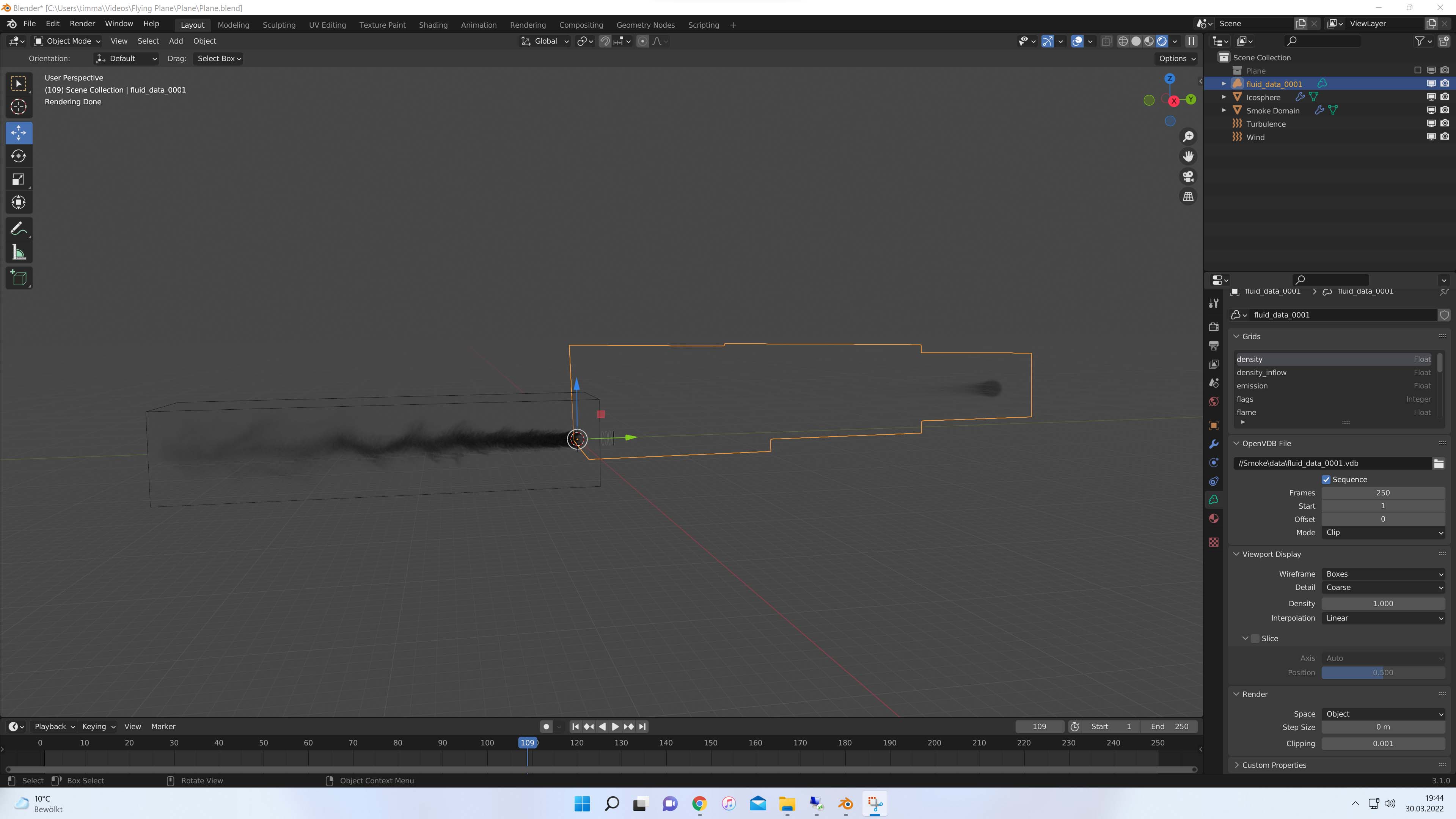The image size is (1456, 819).
Task: Open Select Box drag dropdown
Action: click(218, 59)
